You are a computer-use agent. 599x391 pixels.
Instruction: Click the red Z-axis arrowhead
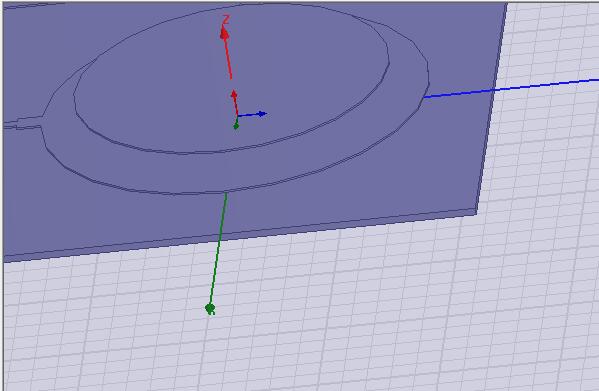225,33
